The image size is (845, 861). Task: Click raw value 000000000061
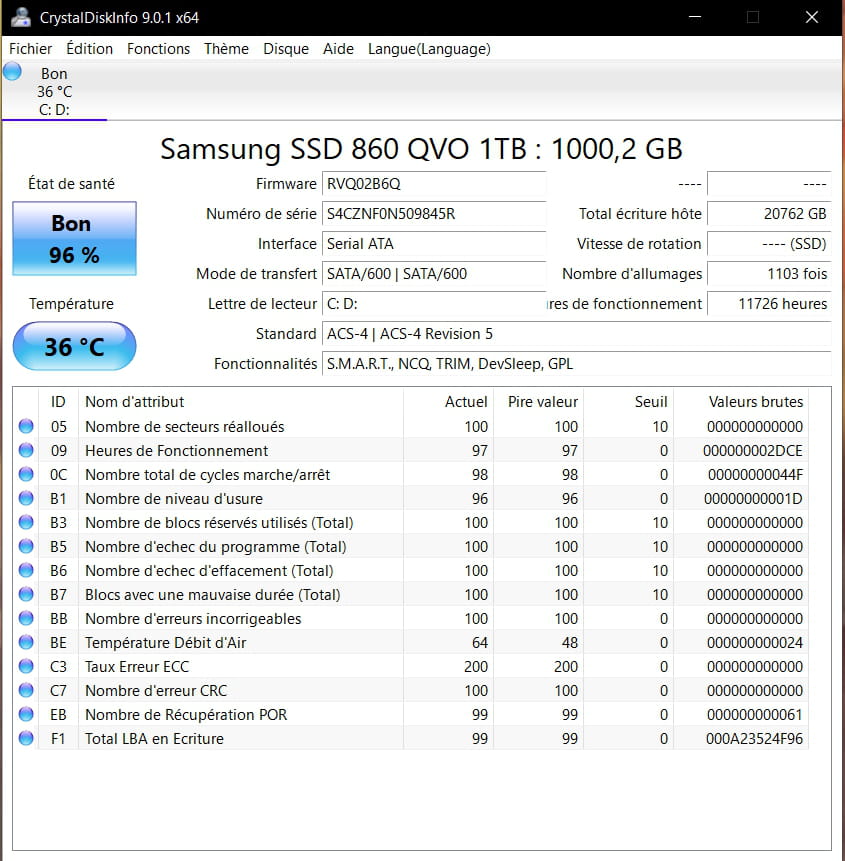point(754,714)
